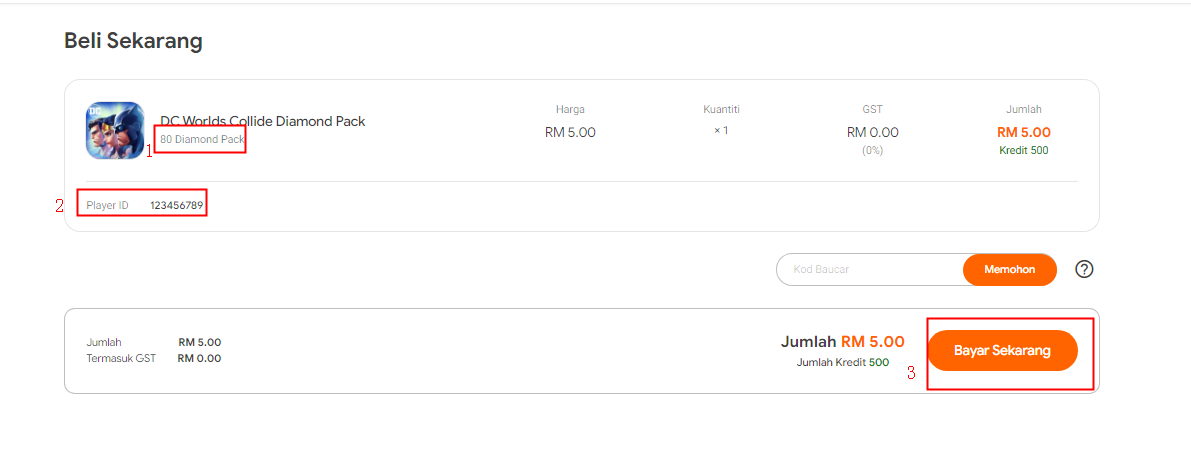This screenshot has width=1191, height=452.
Task: Click the Memohon voucher button
Action: pos(1009,269)
